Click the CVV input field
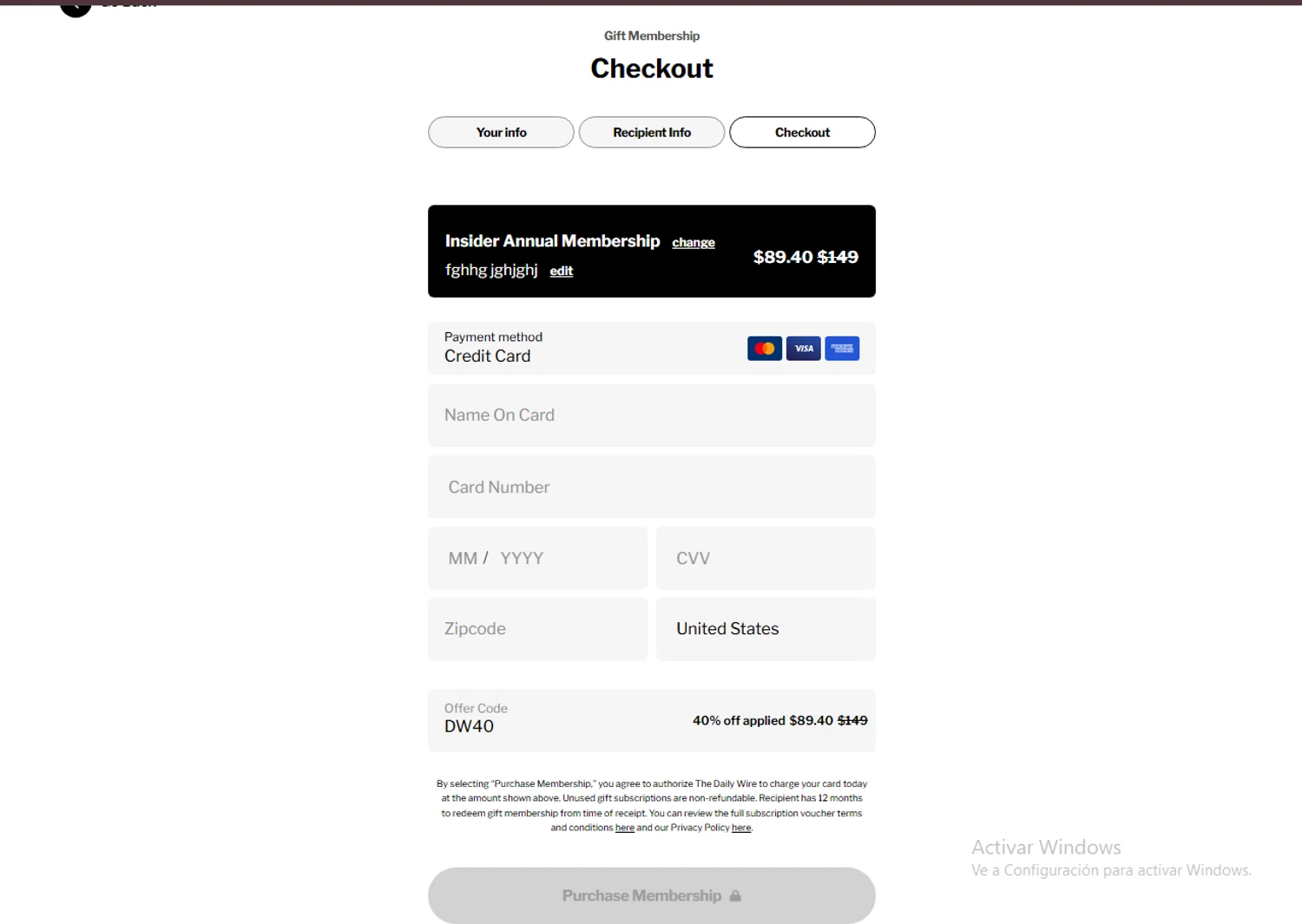This screenshot has height=924, width=1302. coord(765,559)
